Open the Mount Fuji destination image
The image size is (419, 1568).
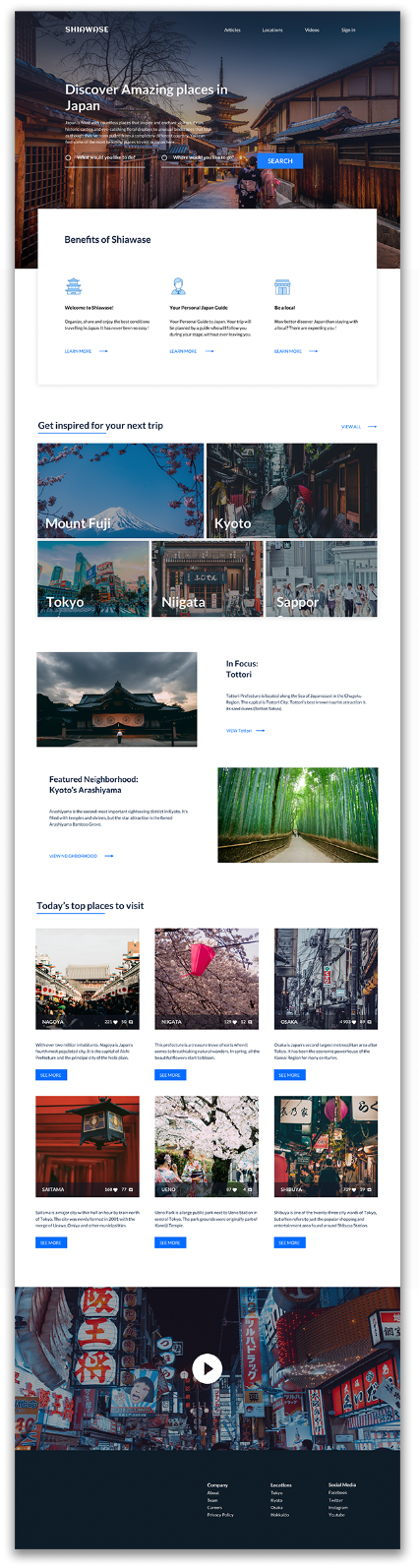pyautogui.click(x=120, y=490)
